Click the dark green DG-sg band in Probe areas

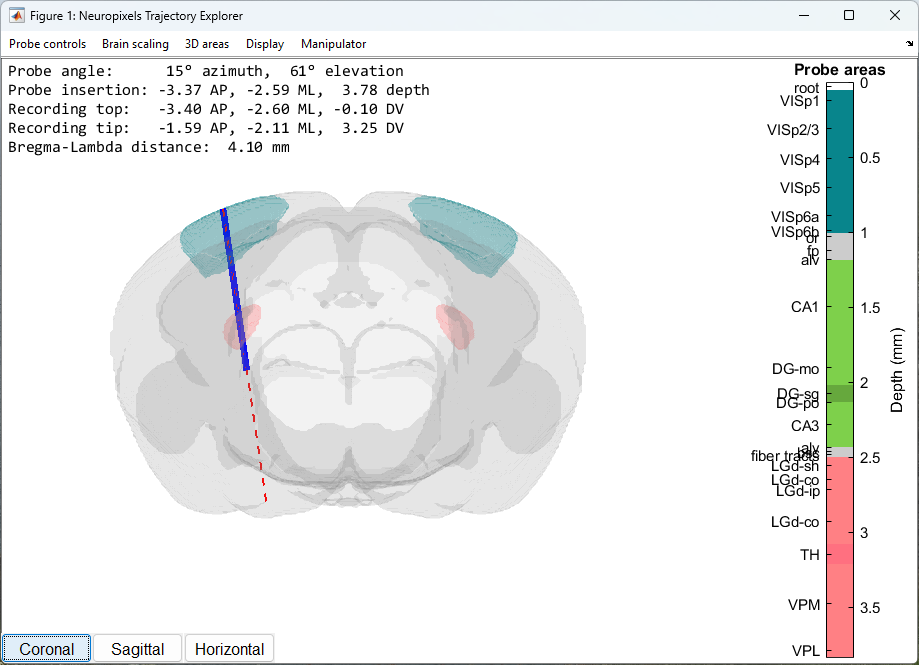(839, 393)
